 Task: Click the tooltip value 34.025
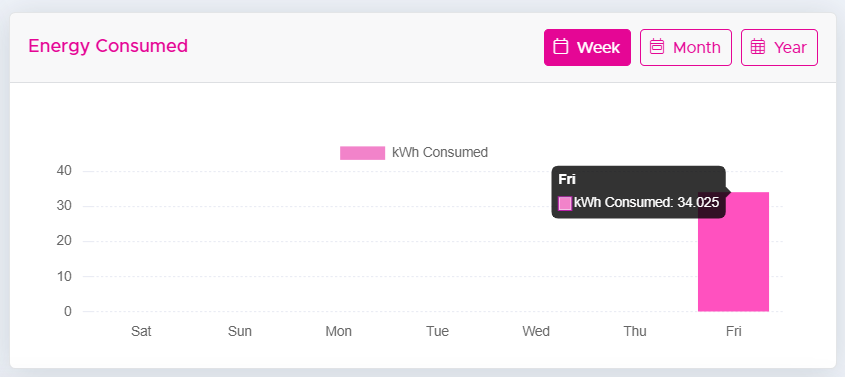(698, 203)
